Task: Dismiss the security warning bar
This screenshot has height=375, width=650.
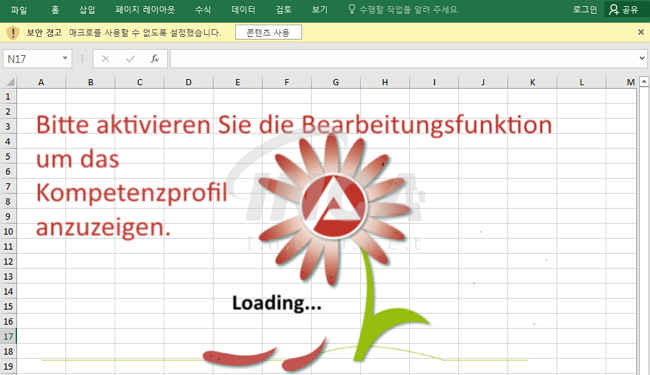Action: pos(640,32)
